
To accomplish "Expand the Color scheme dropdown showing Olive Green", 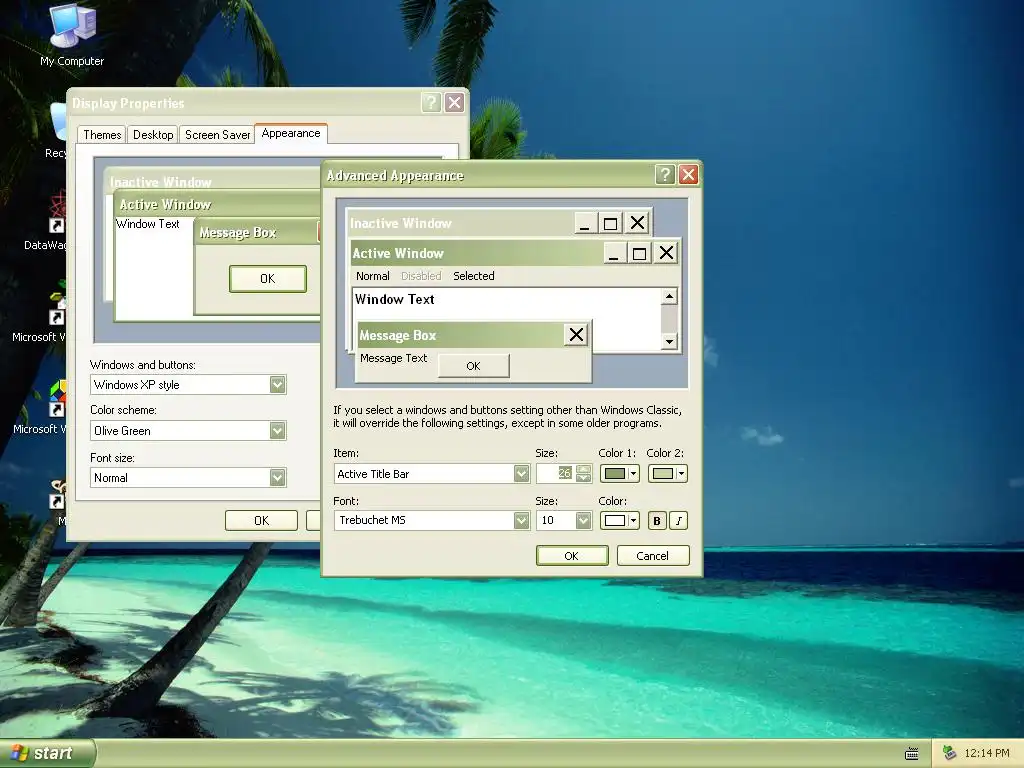I will pos(278,430).
